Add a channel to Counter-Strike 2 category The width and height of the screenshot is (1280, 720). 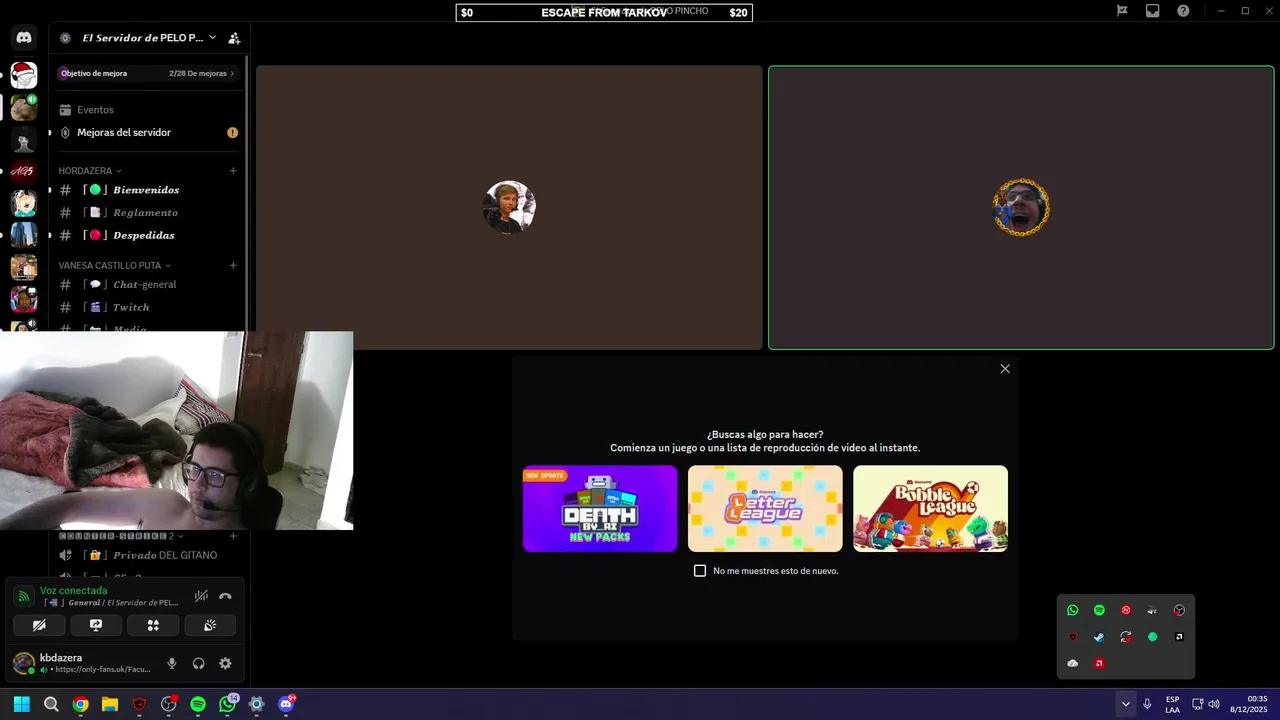point(233,536)
